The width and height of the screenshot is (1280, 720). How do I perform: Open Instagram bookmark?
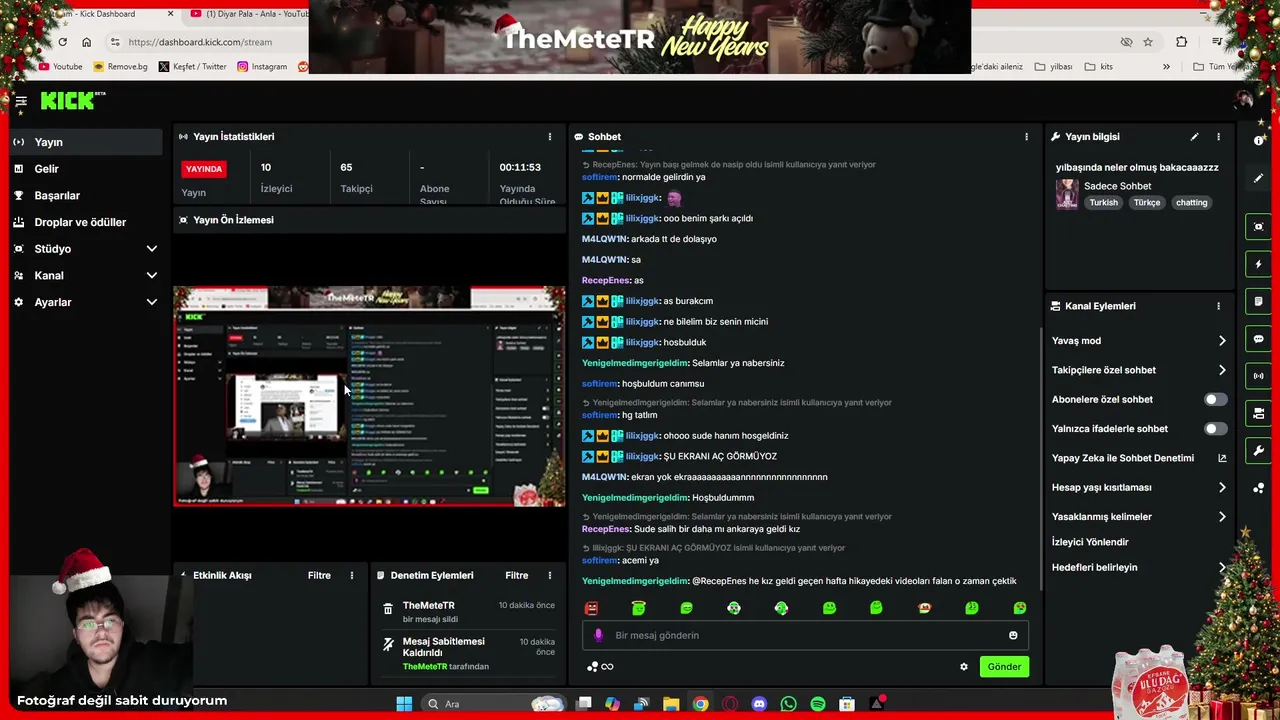click(262, 67)
